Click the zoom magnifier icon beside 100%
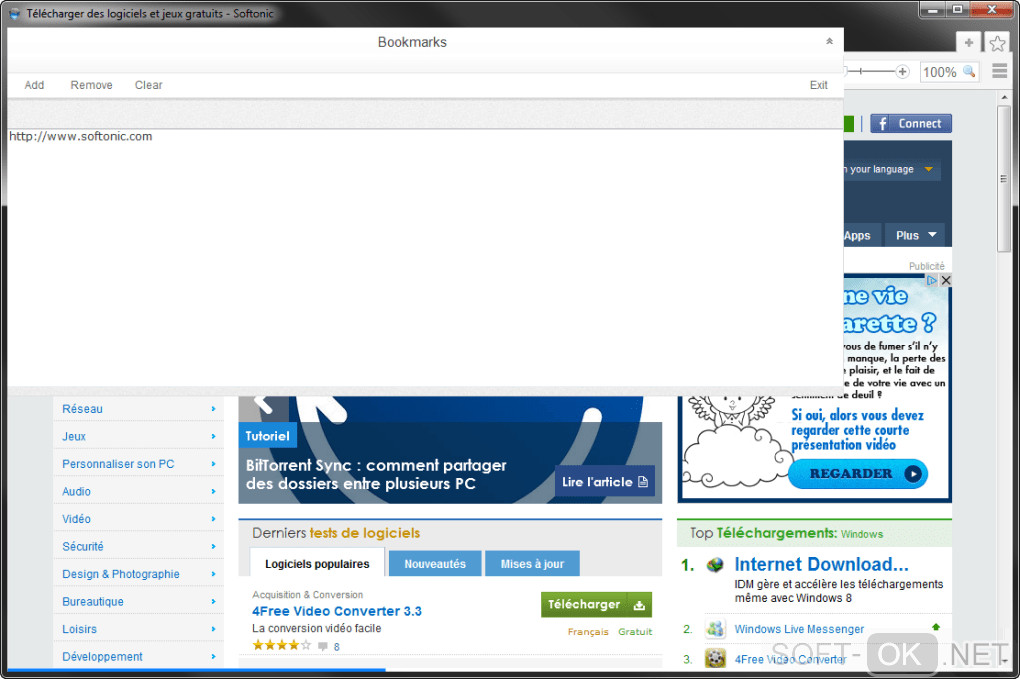Image resolution: width=1020 pixels, height=679 pixels. tap(969, 72)
